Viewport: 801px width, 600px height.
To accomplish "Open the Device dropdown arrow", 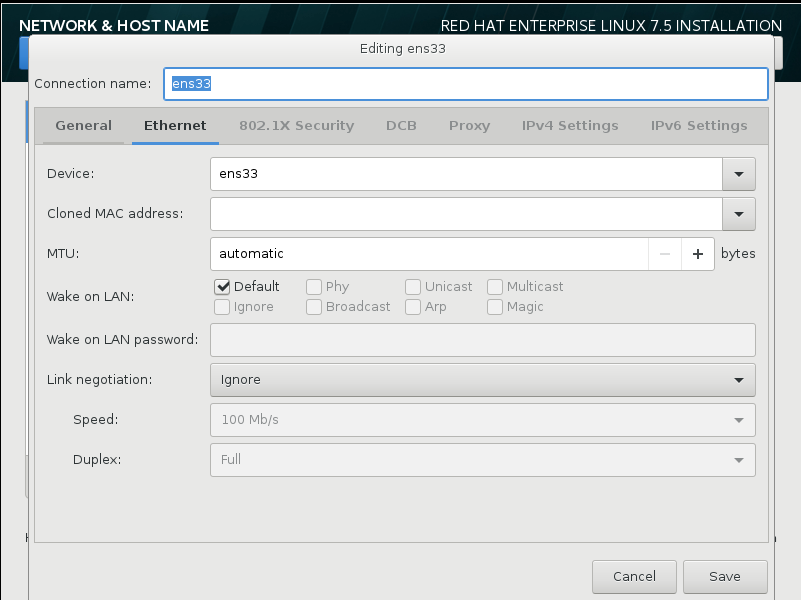I will pos(739,174).
